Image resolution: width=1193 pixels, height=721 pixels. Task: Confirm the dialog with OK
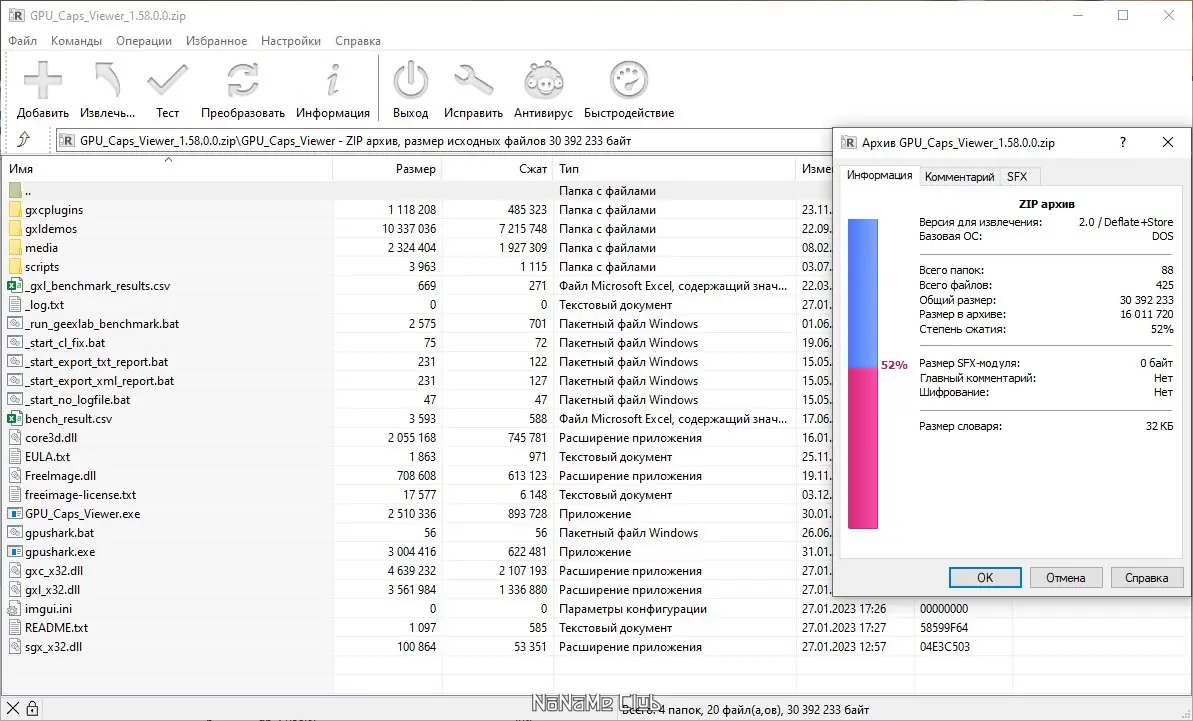pos(985,577)
